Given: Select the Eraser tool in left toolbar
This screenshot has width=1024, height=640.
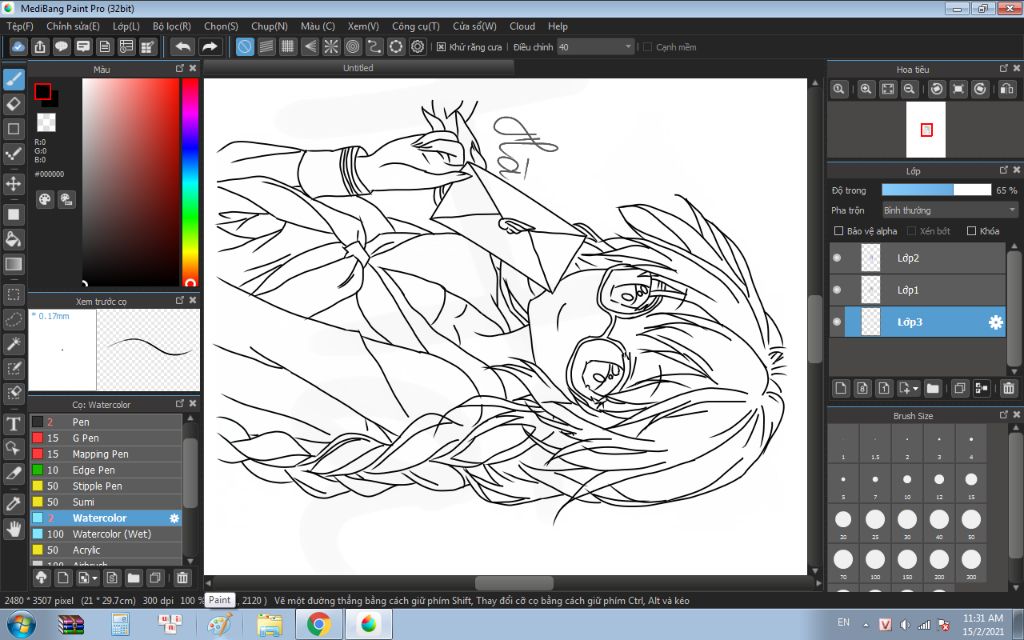Looking at the screenshot, I should coord(14,103).
